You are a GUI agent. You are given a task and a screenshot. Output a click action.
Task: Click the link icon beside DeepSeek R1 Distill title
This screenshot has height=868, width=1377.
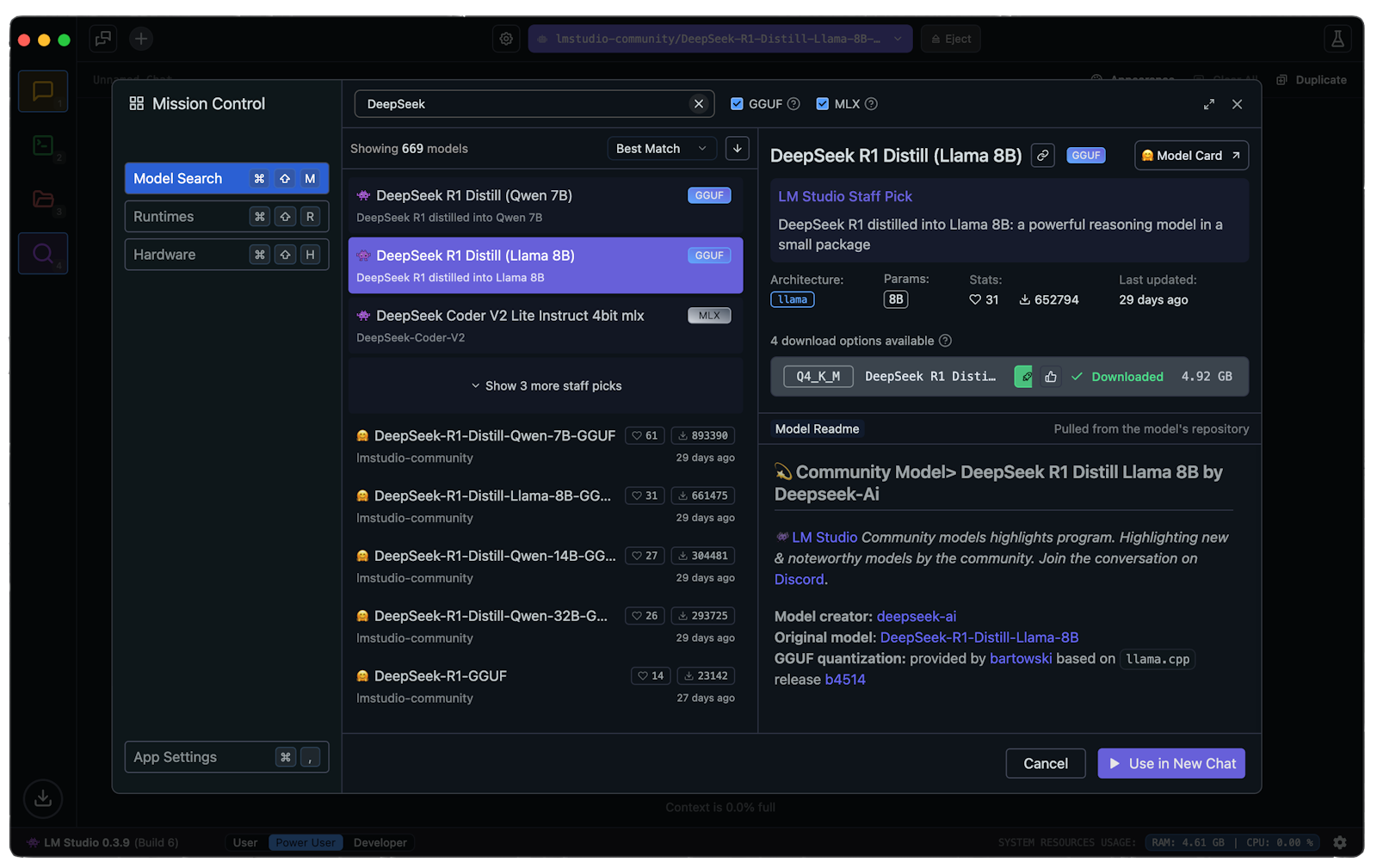point(1042,156)
